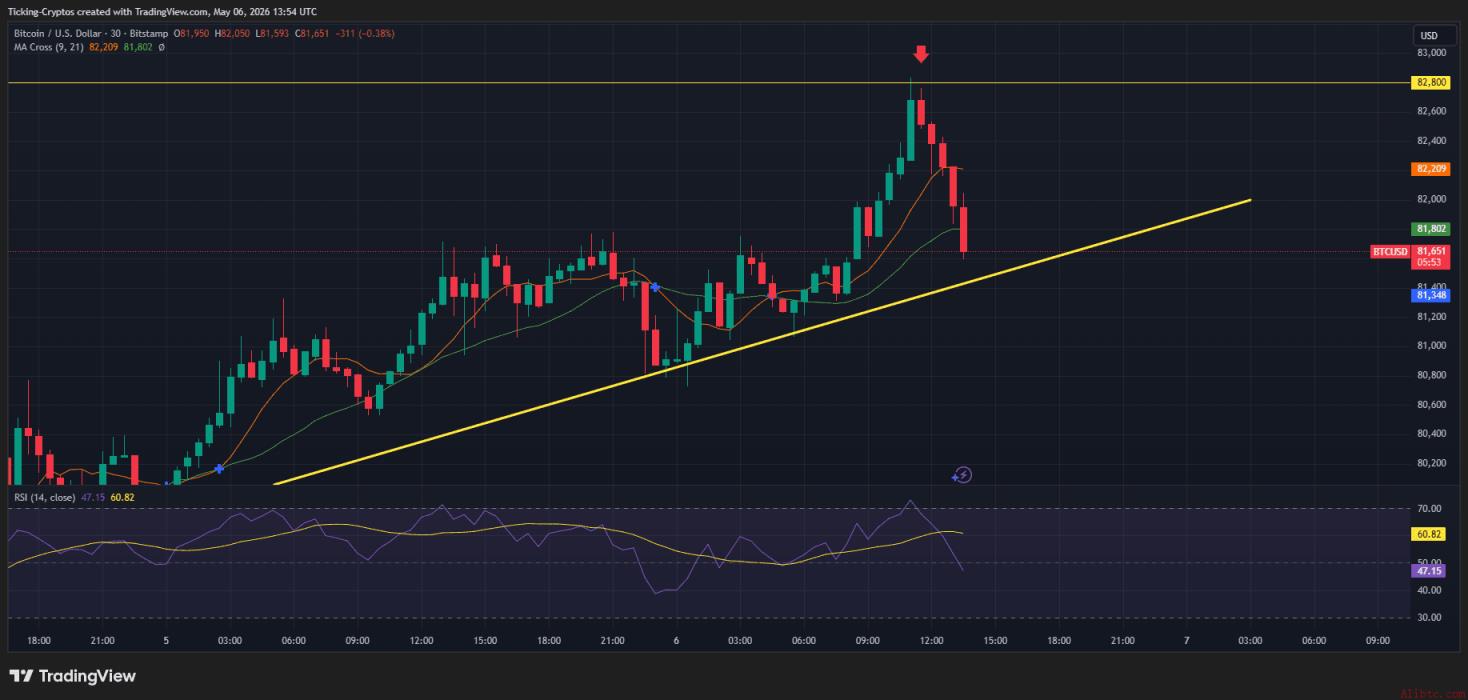
Task: Click date label 6 on time axis
Action: [676, 641]
